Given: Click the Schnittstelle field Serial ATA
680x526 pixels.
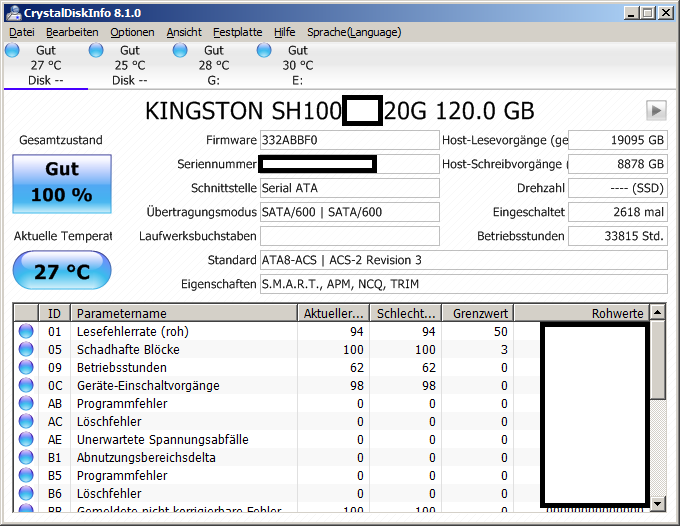Looking at the screenshot, I should tap(350, 188).
